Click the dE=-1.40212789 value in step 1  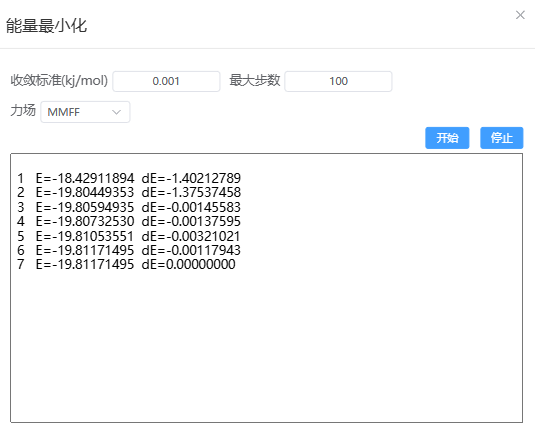[x=191, y=178]
